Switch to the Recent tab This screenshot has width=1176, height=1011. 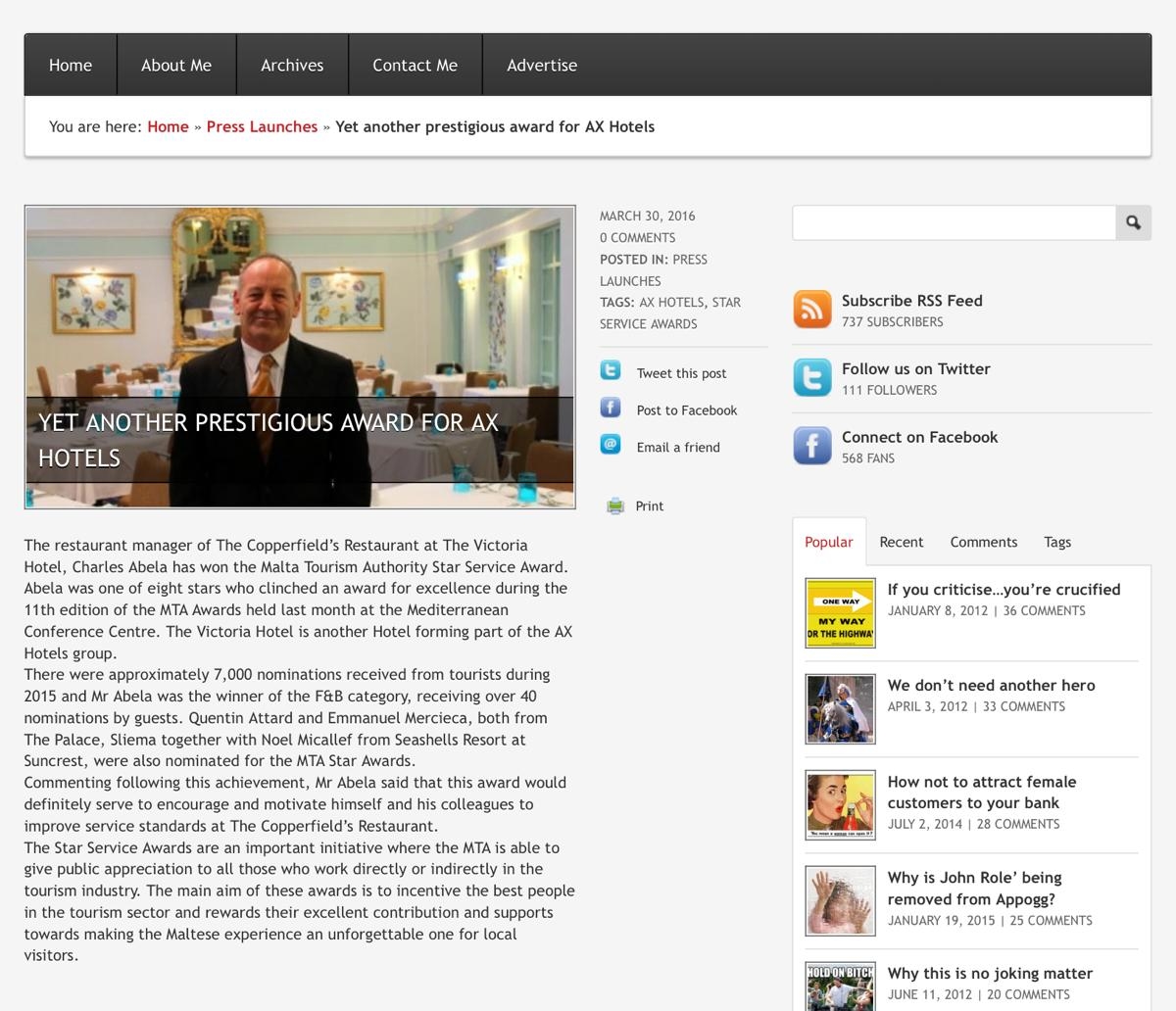click(x=901, y=543)
